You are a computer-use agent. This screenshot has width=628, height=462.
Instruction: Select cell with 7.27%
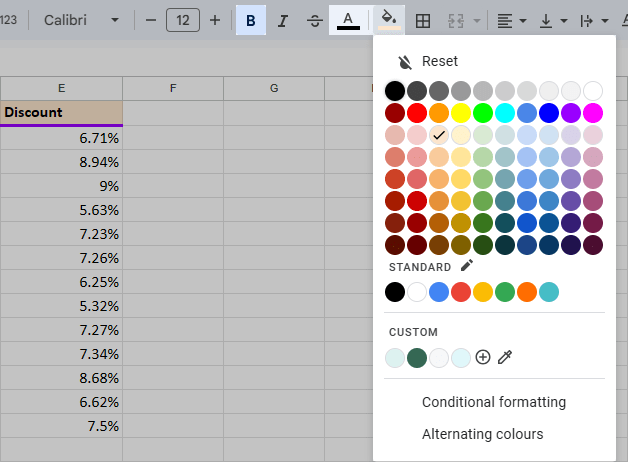pos(61,330)
